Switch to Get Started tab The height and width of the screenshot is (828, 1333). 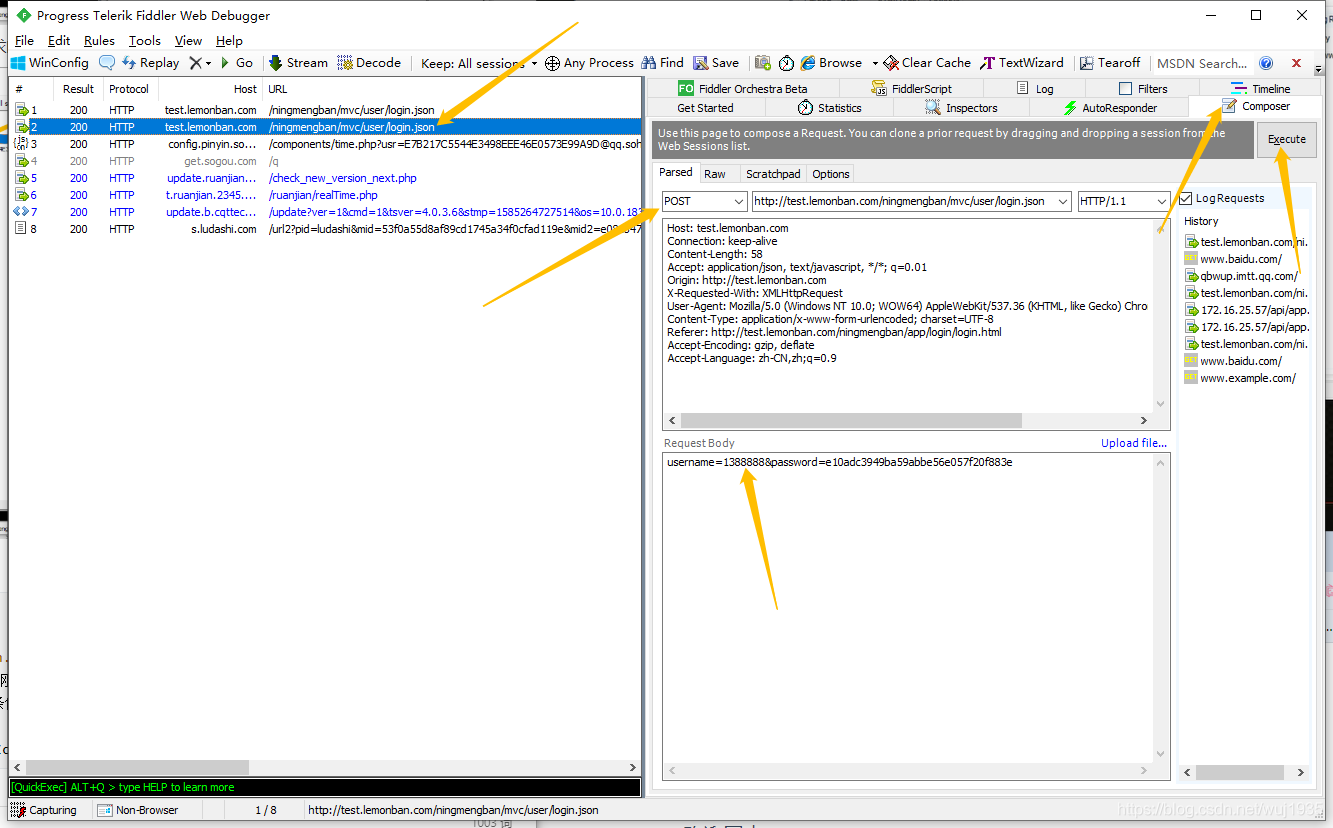click(705, 108)
